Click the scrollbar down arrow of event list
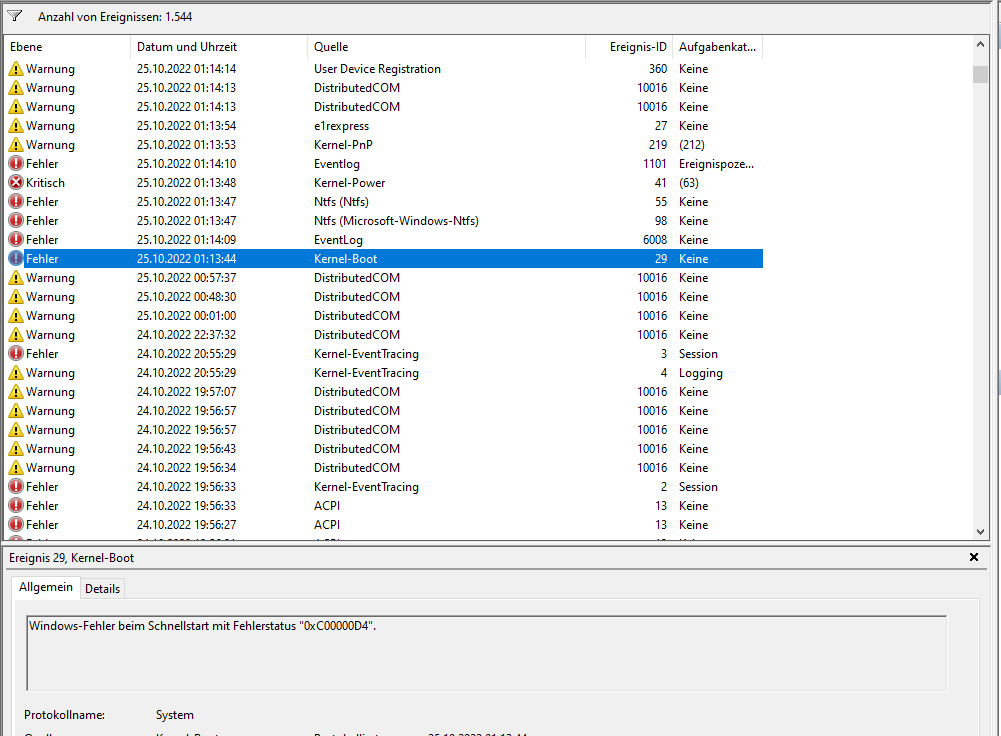The width and height of the screenshot is (1001, 736). pos(980,532)
